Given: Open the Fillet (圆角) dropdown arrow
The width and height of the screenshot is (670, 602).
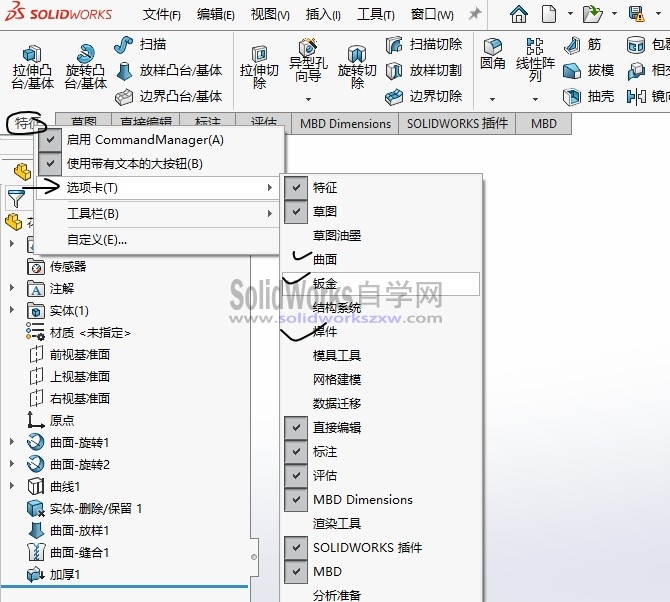Looking at the screenshot, I should 493,99.
